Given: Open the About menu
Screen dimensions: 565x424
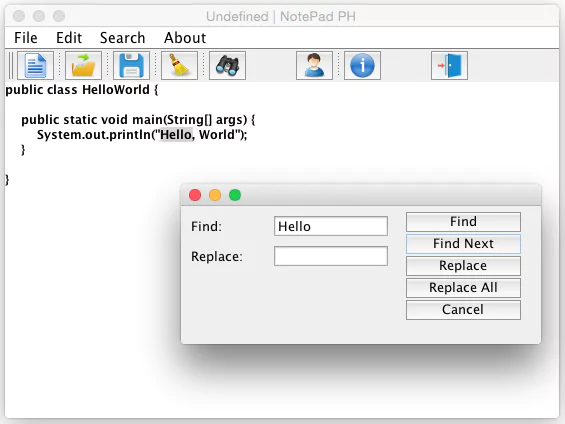Looking at the screenshot, I should [x=185, y=38].
